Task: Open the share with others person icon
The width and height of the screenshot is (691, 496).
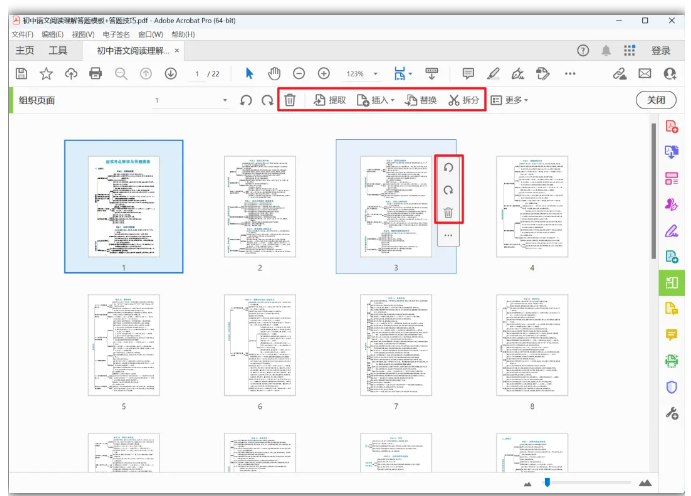Action: click(x=670, y=74)
